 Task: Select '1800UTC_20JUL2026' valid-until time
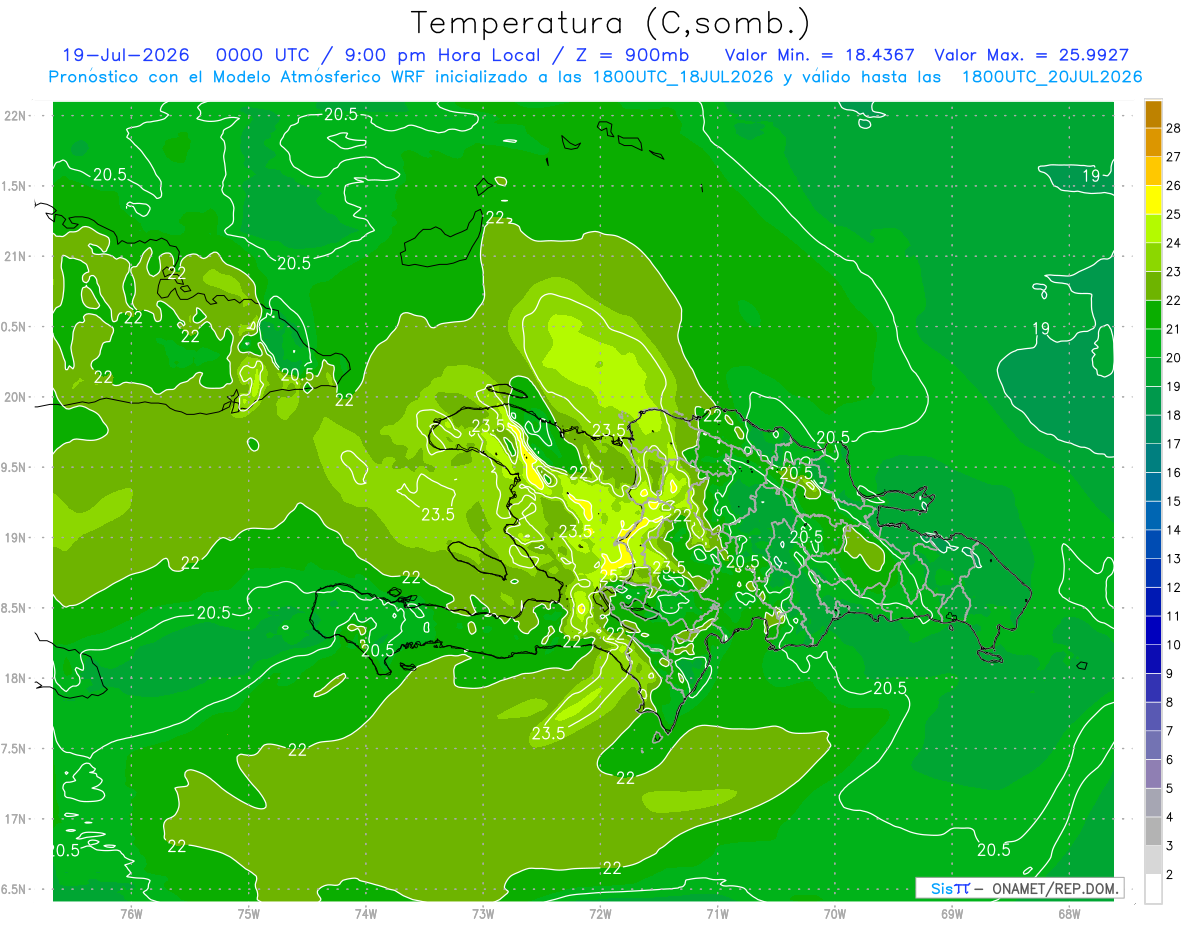[x=1052, y=77]
